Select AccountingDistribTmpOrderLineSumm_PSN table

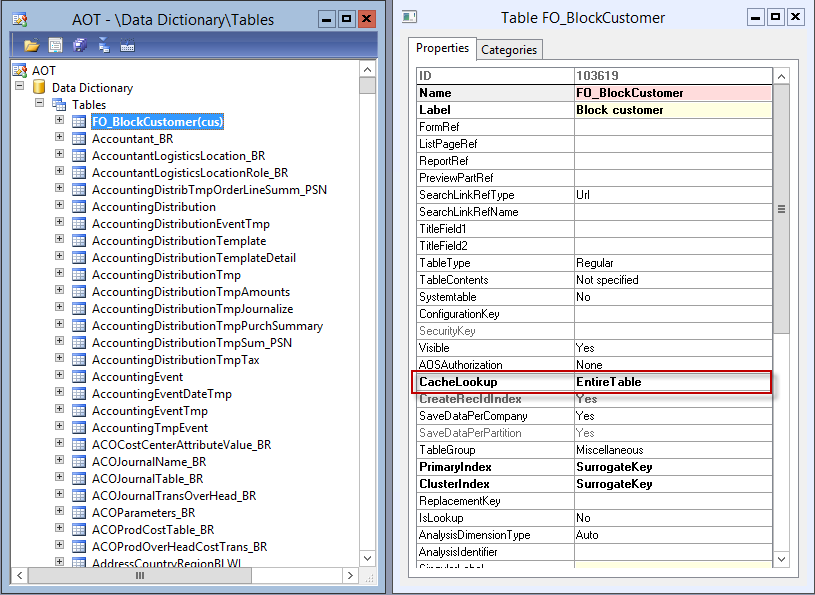click(209, 190)
